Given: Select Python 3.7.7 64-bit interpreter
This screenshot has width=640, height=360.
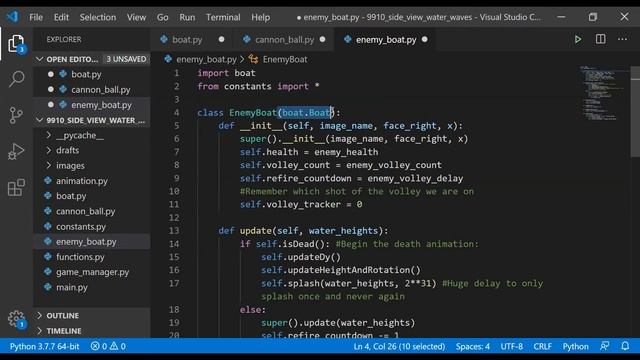Looking at the screenshot, I should point(44,346).
